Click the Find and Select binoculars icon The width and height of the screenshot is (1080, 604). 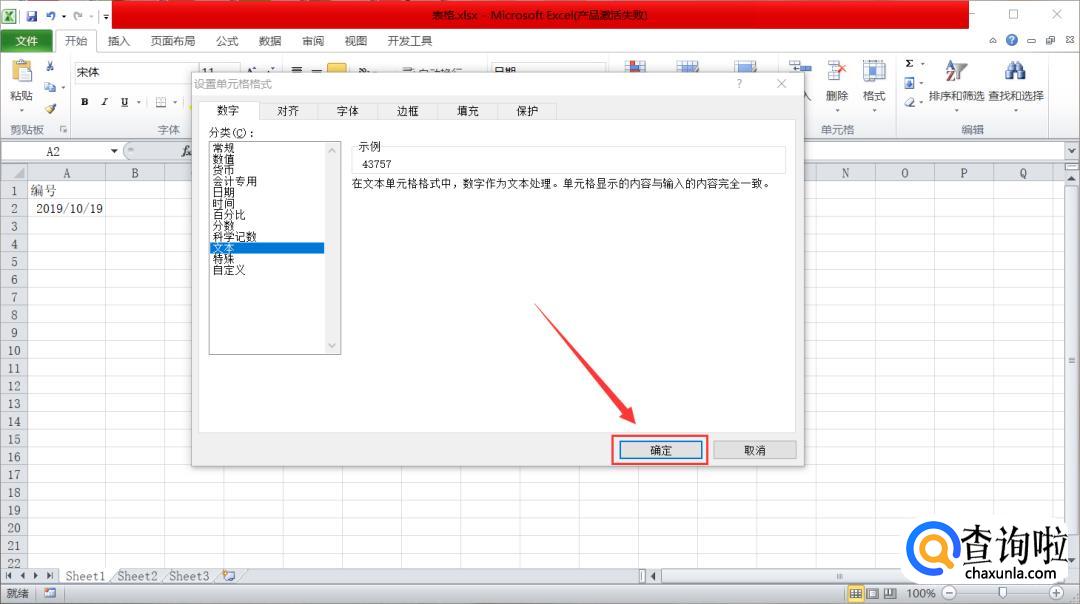pyautogui.click(x=1015, y=71)
